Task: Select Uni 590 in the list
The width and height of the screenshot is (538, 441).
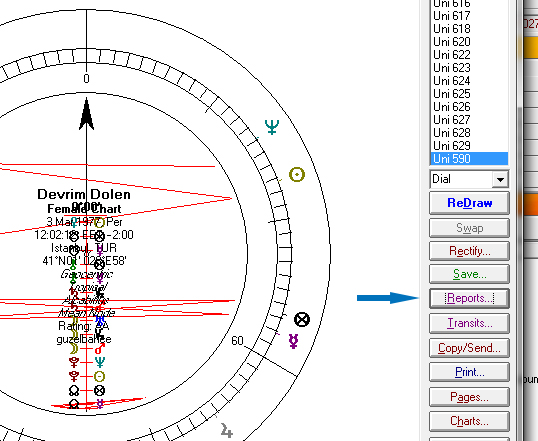Action: coord(469,159)
